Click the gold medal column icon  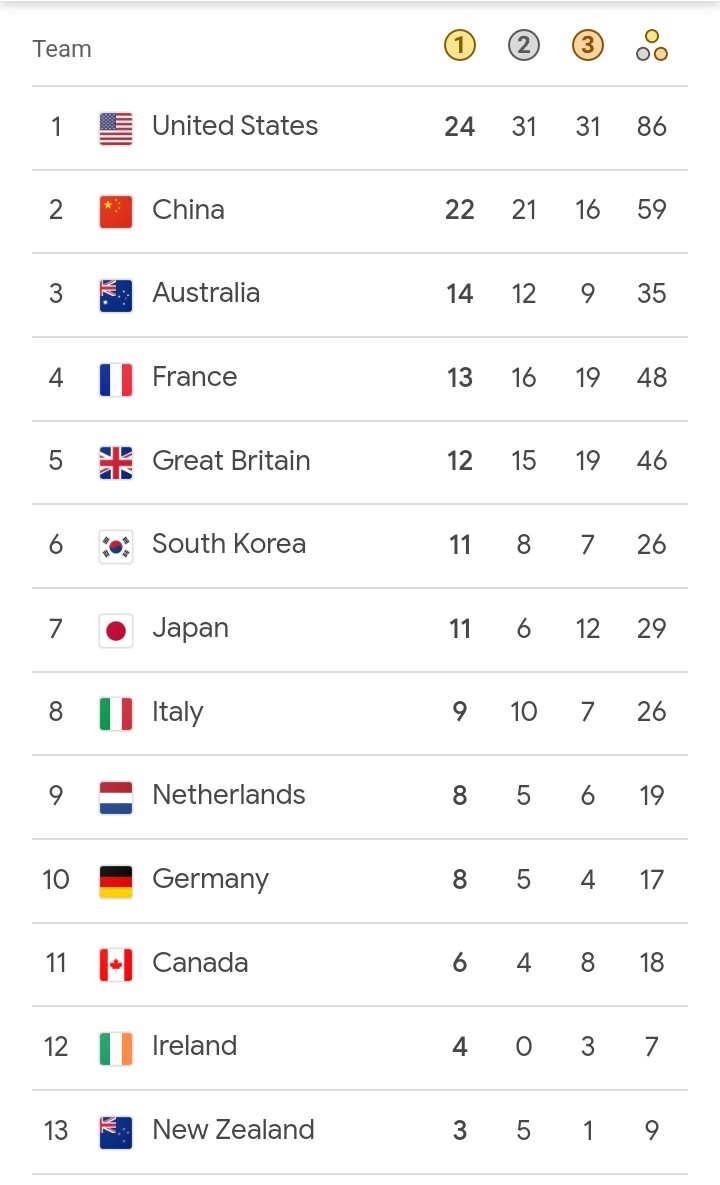459,45
